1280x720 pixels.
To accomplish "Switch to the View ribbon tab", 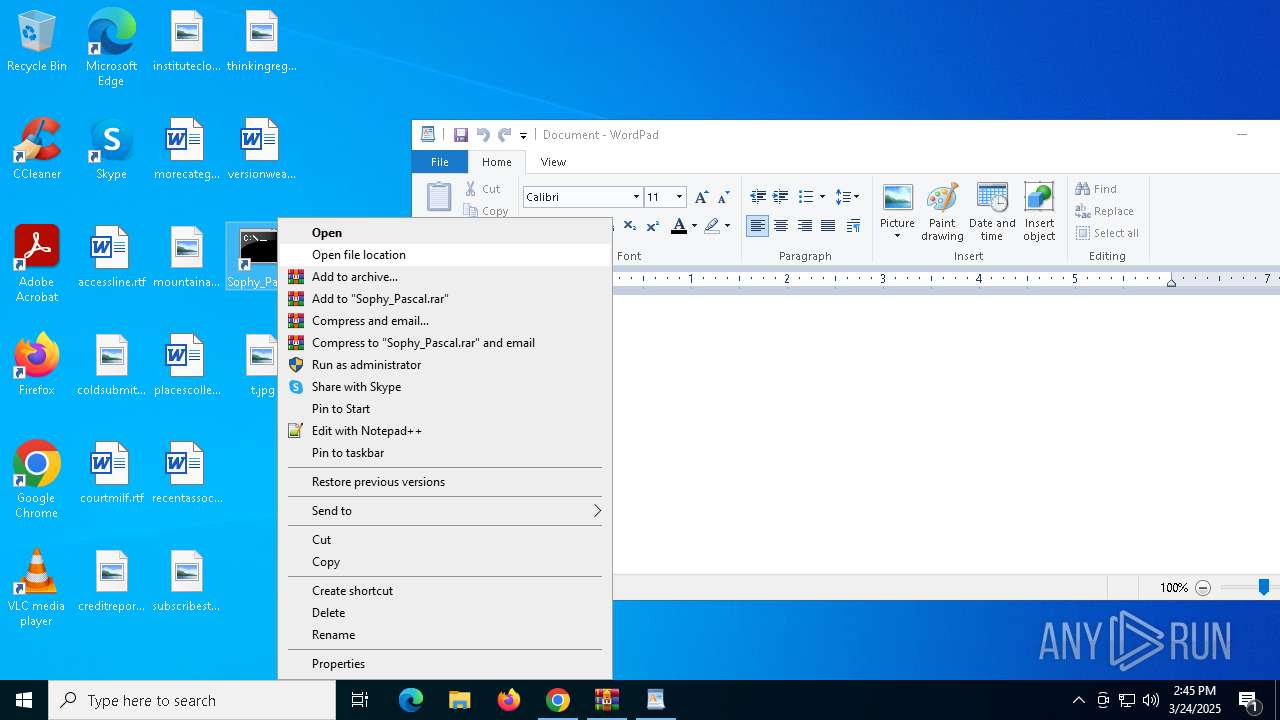I will [x=553, y=162].
